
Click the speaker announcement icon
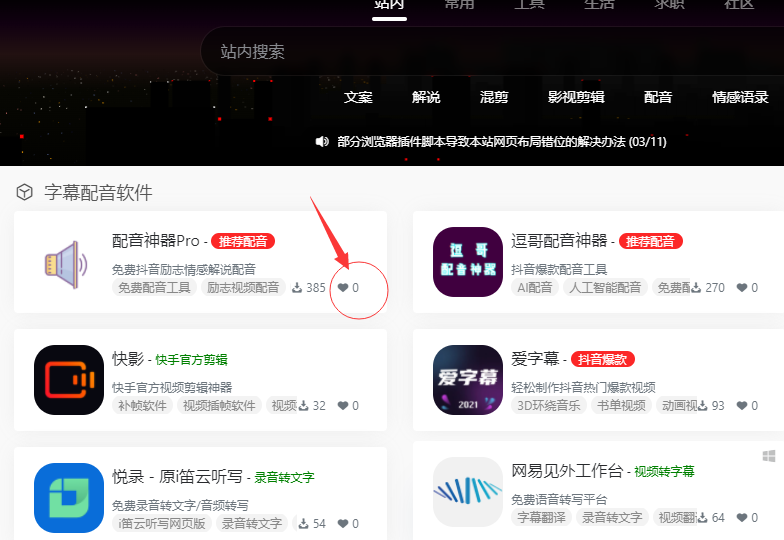click(322, 142)
